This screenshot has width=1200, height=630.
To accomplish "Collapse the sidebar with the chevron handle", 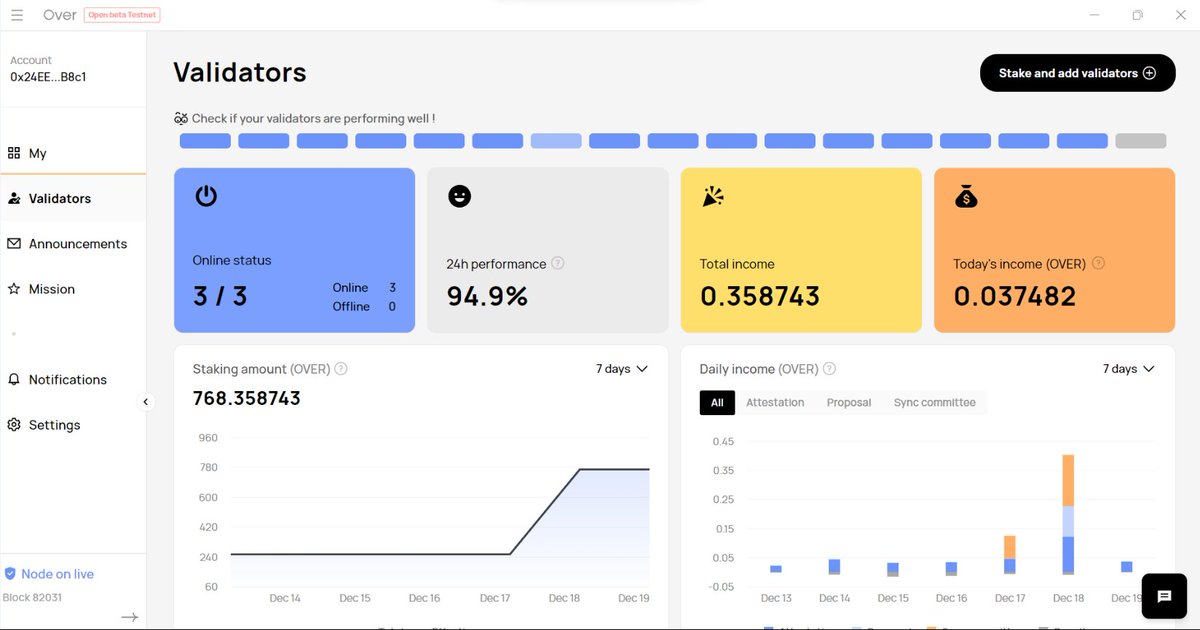I will point(146,402).
